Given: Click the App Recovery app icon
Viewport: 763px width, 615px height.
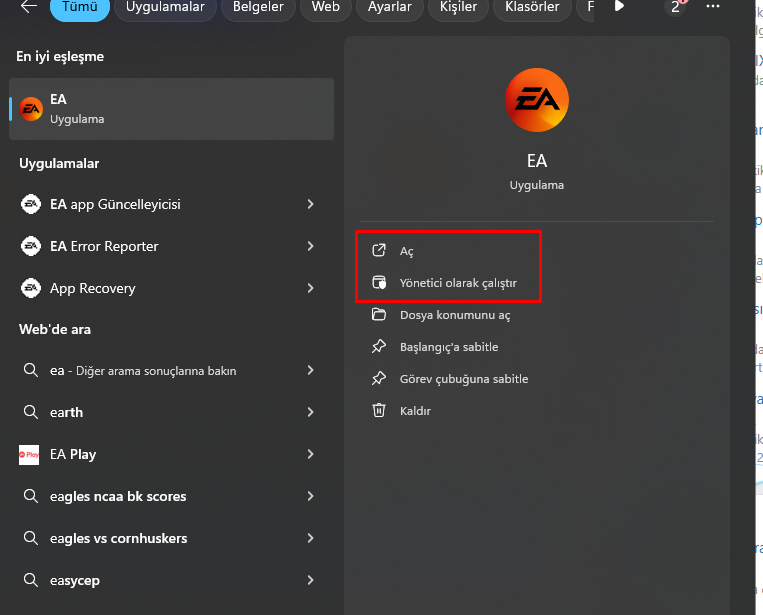Looking at the screenshot, I should [x=30, y=288].
